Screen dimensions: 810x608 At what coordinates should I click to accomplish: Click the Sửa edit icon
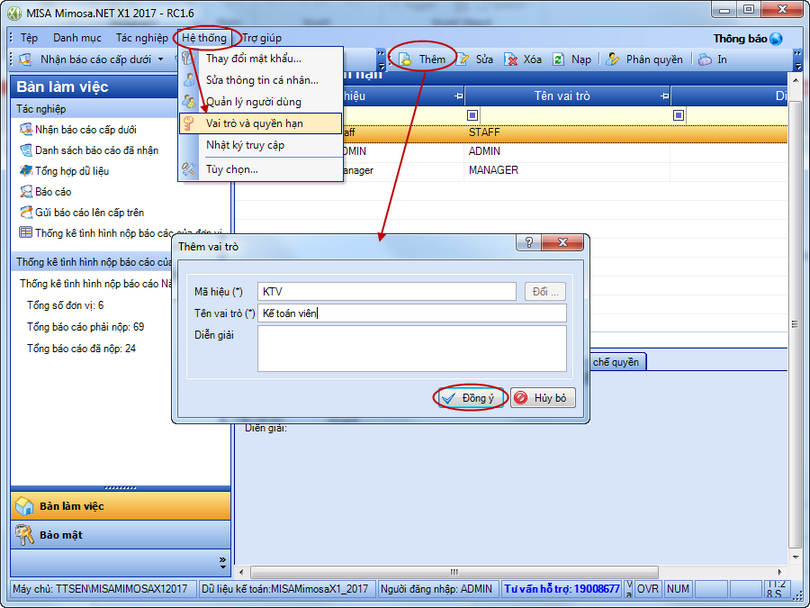[x=462, y=60]
